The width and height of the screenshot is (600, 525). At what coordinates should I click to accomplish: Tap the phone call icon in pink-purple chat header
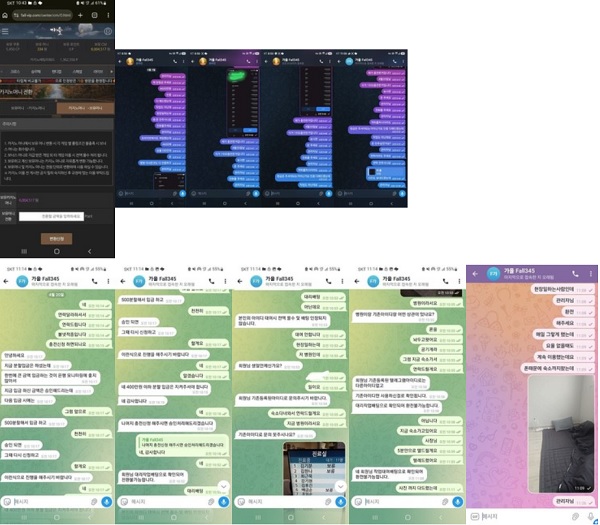click(575, 274)
